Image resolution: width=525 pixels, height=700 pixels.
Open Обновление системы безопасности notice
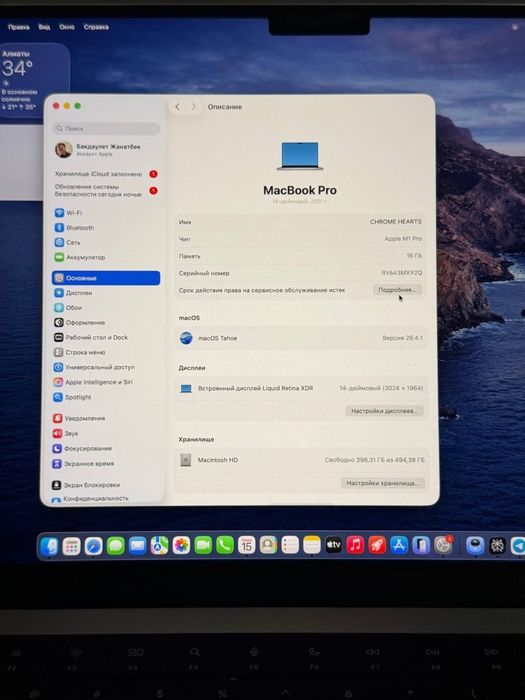[106, 191]
